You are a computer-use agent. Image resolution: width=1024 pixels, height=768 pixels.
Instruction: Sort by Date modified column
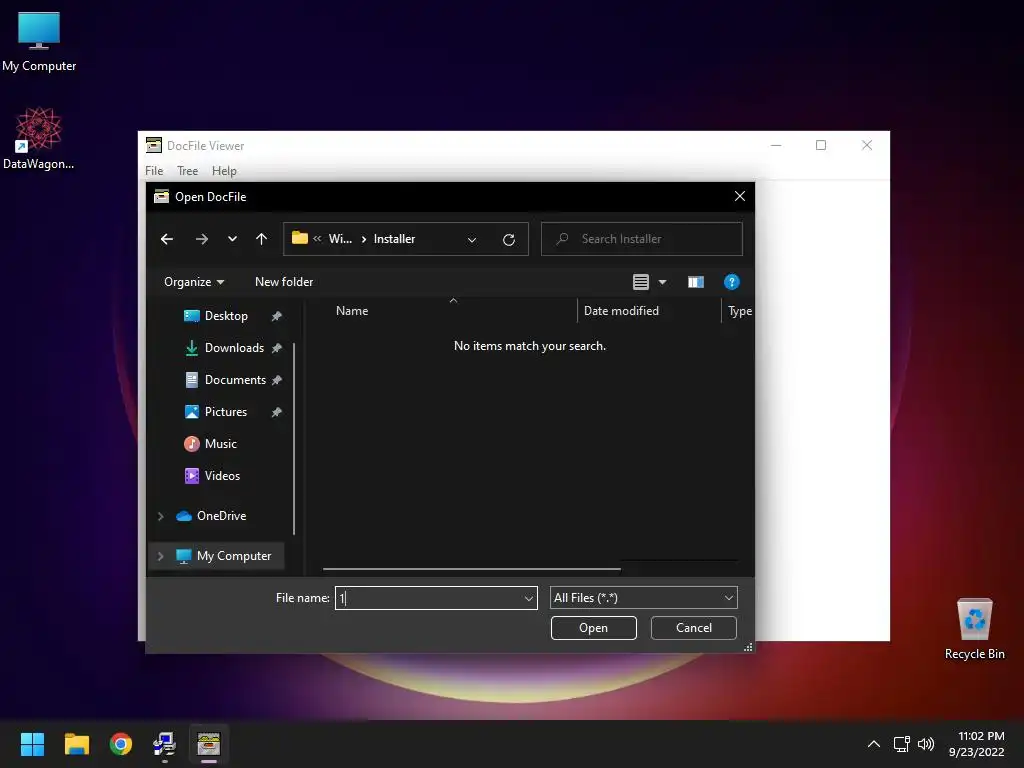[621, 312]
